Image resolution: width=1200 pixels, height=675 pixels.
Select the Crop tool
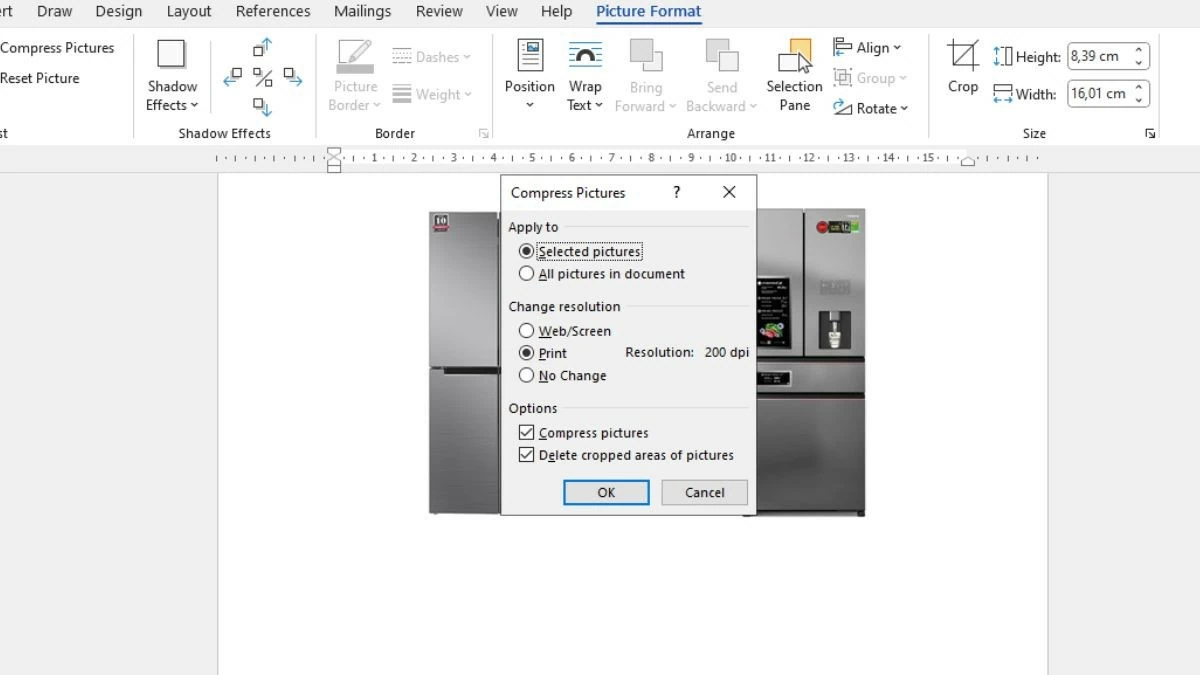coord(961,70)
